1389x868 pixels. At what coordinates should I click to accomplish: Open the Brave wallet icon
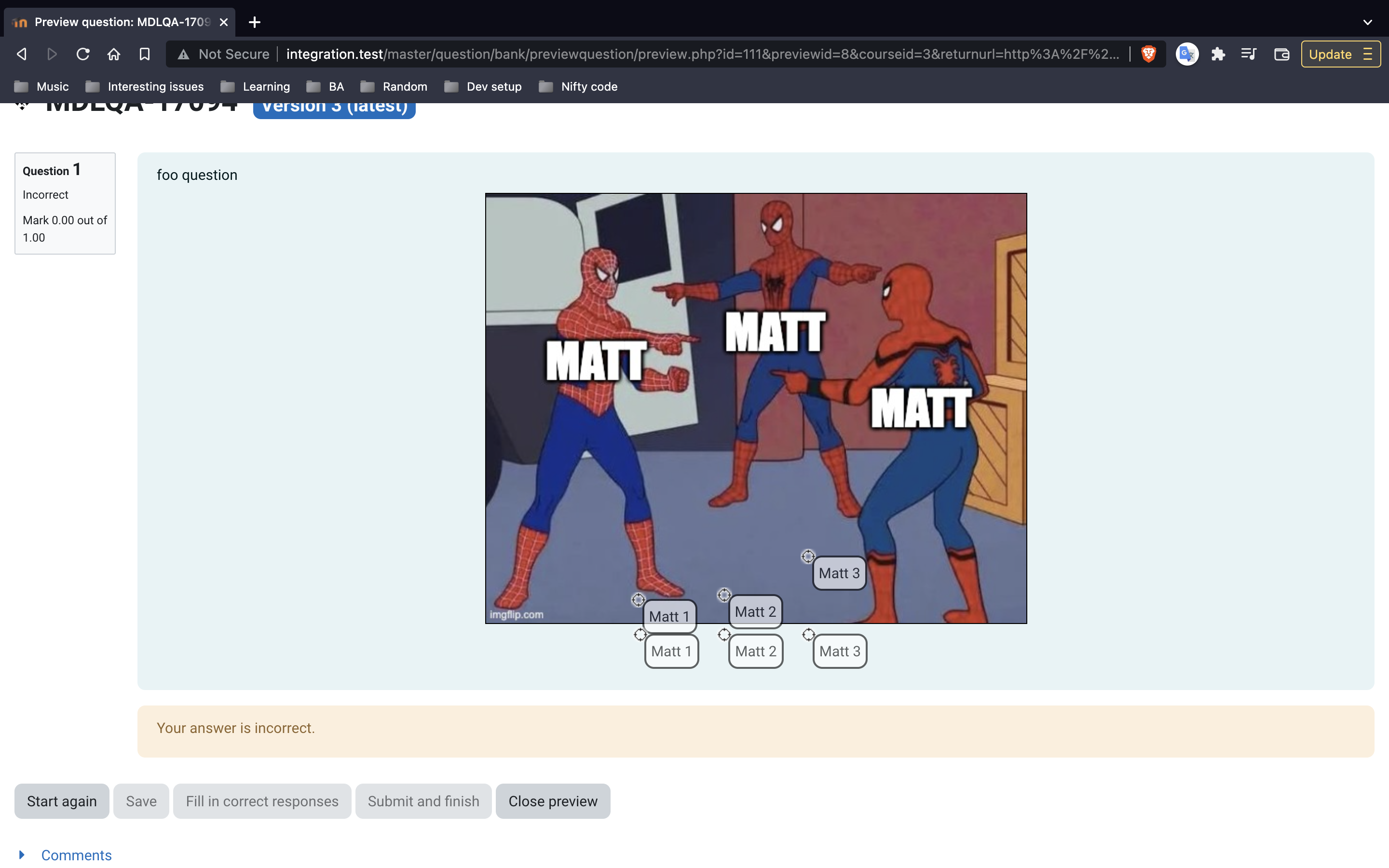pyautogui.click(x=1281, y=54)
